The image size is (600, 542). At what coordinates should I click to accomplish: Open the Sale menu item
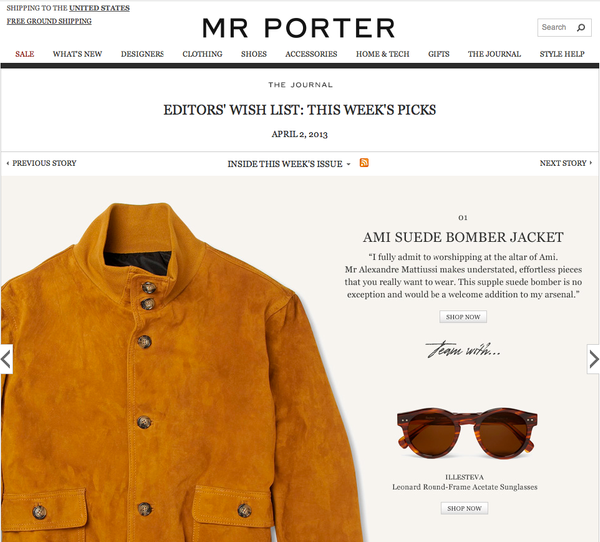point(24,54)
